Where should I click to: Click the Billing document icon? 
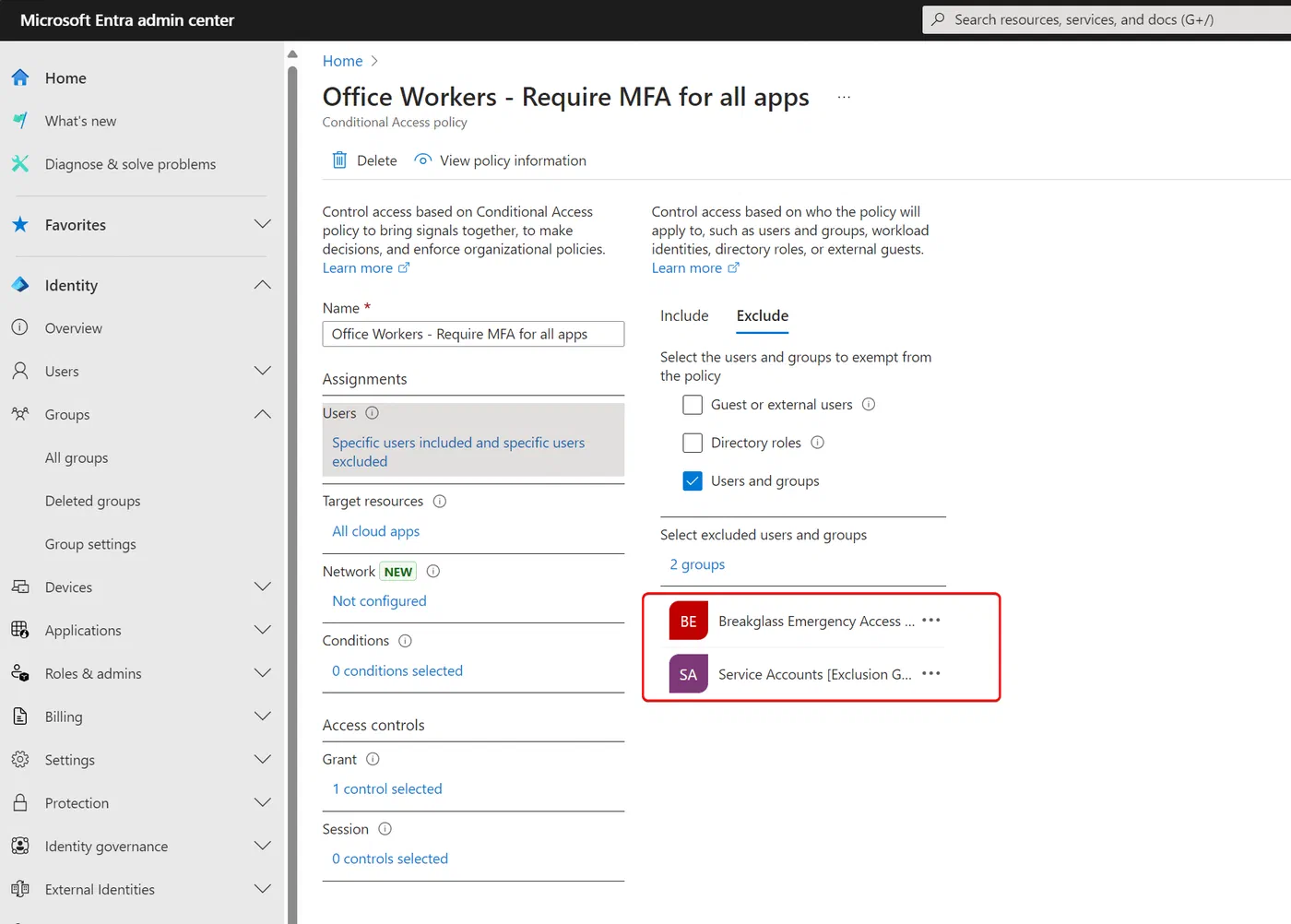[20, 717]
